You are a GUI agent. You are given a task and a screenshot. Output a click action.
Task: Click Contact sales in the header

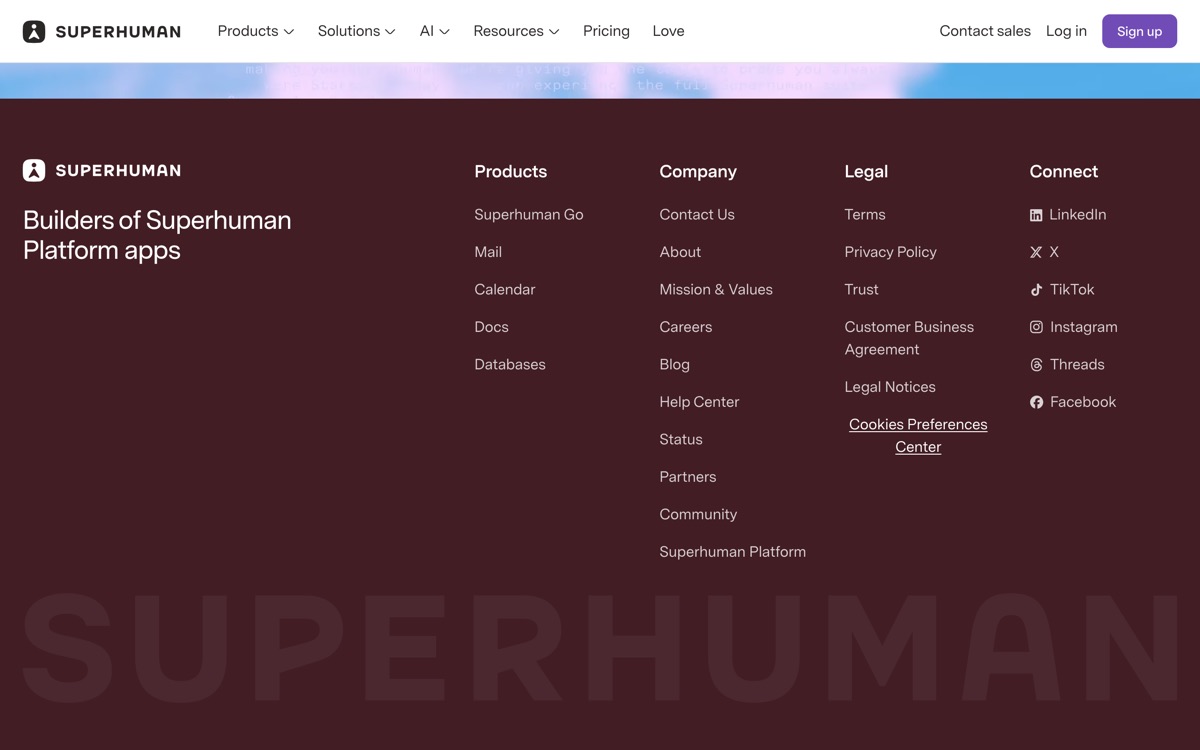coord(985,31)
